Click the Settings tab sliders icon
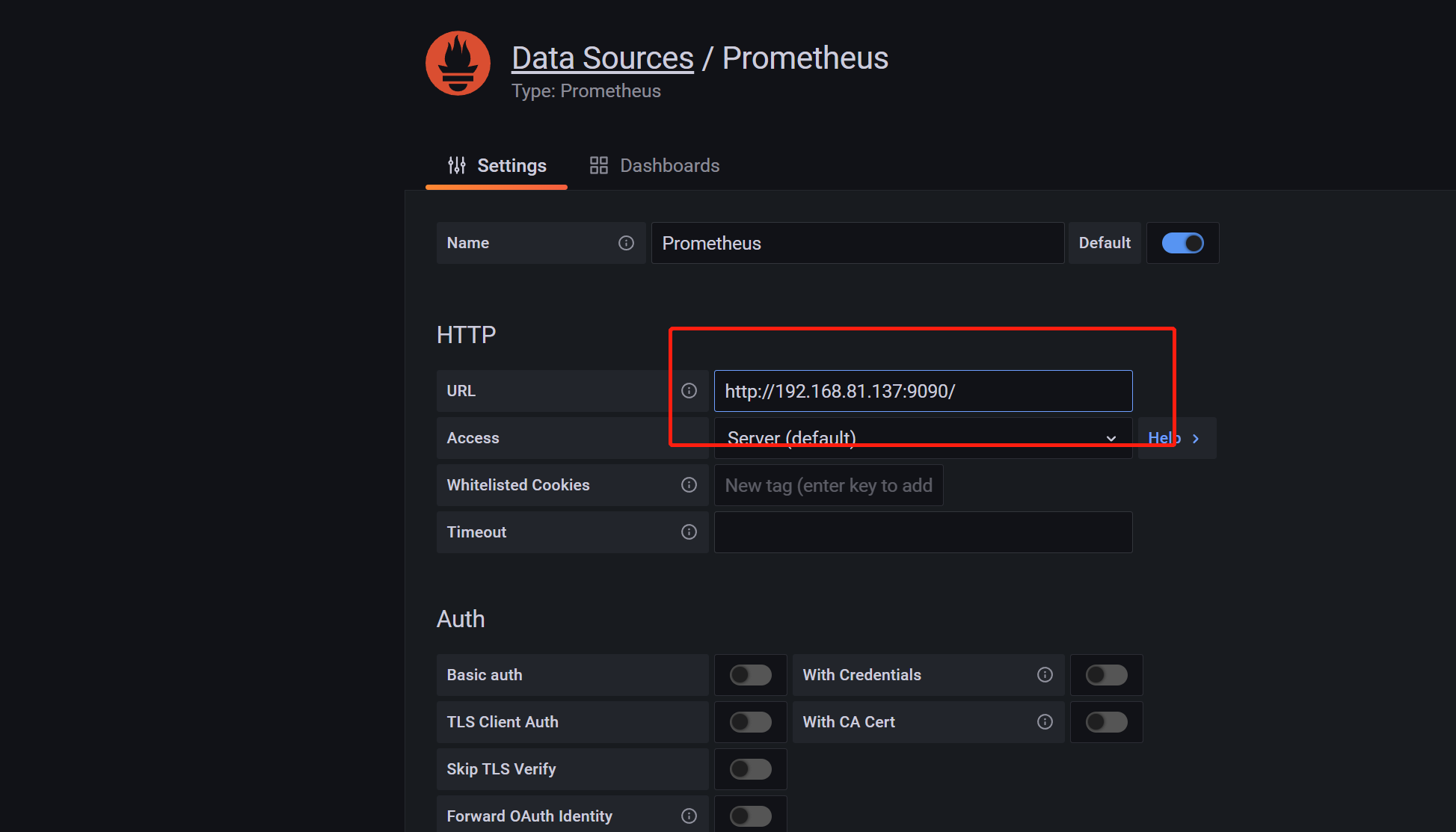The image size is (1456, 832). 457,165
